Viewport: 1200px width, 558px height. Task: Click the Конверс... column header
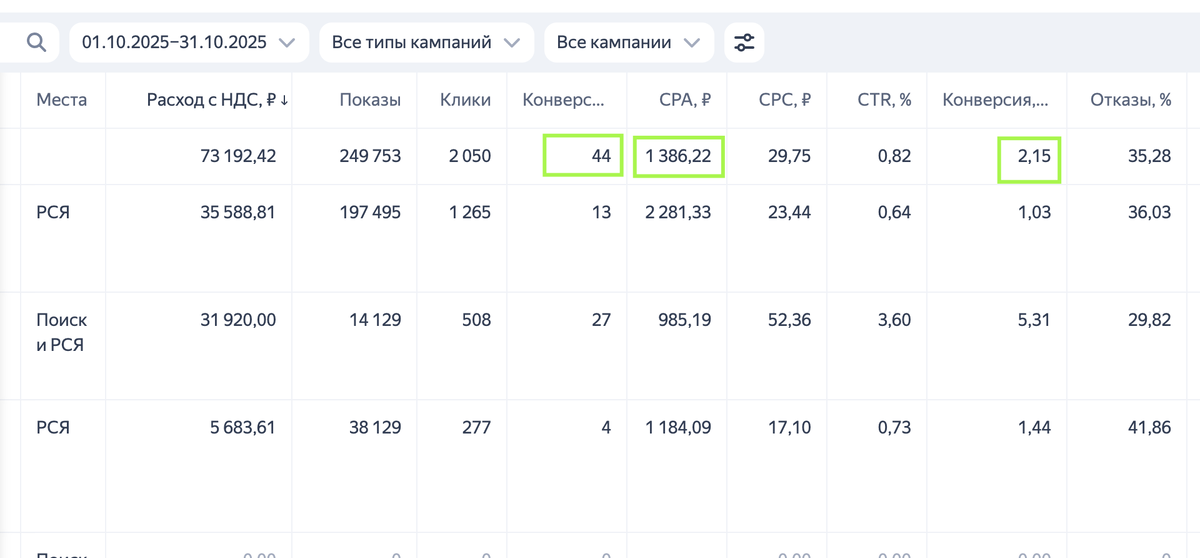tap(563, 100)
